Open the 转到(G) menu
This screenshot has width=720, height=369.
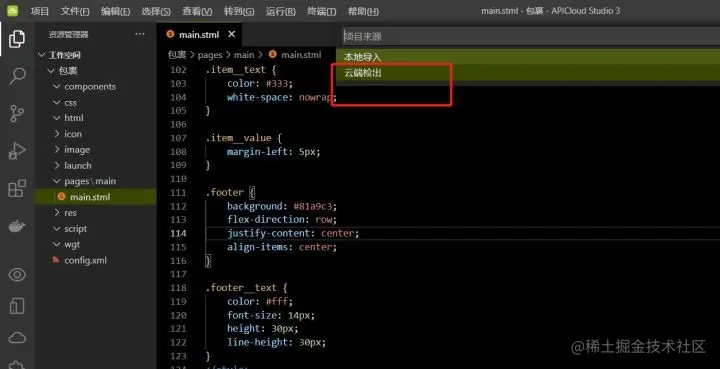pyautogui.click(x=239, y=11)
